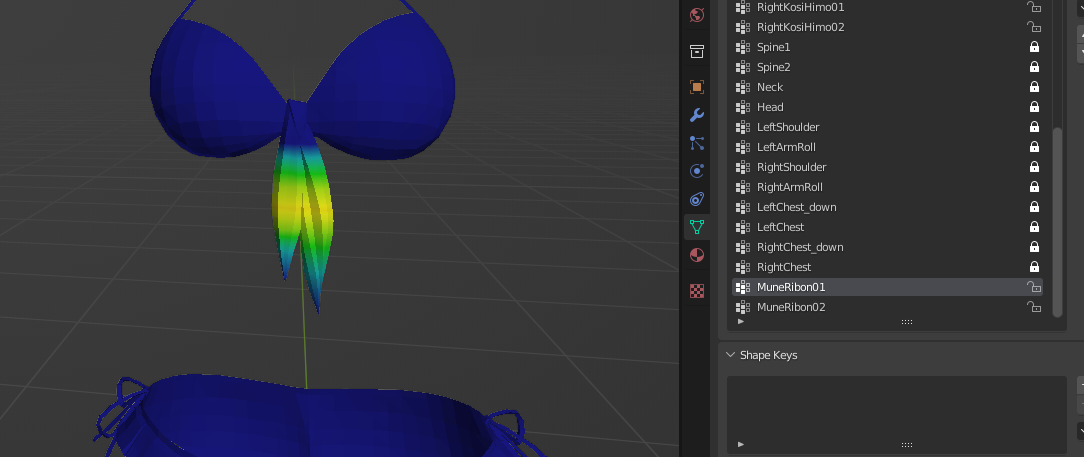Unlock the Spine1 vertex group
Image resolution: width=1084 pixels, height=457 pixels.
(1034, 47)
